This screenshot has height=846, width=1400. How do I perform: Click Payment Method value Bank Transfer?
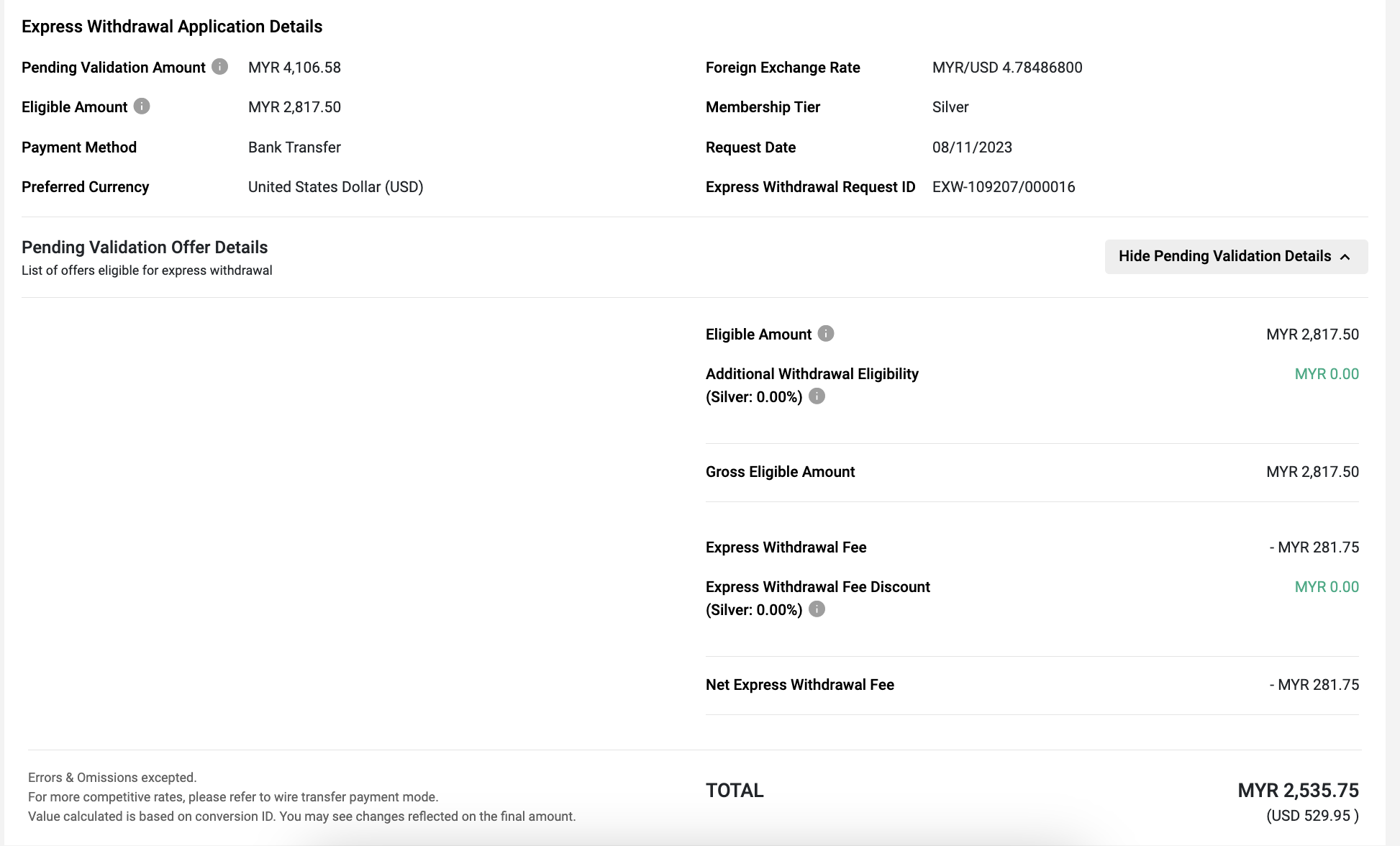[x=294, y=147]
